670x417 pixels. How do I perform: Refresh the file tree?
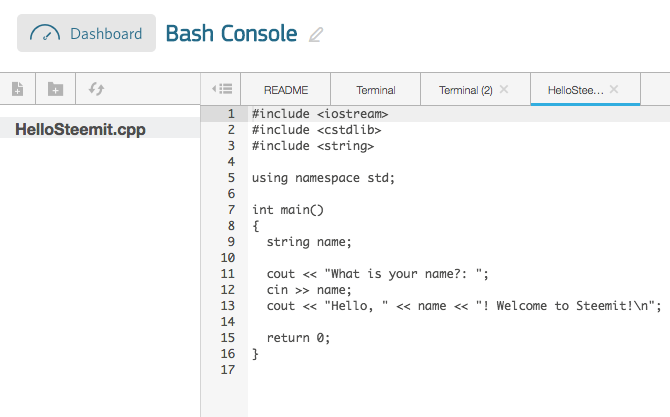96,89
